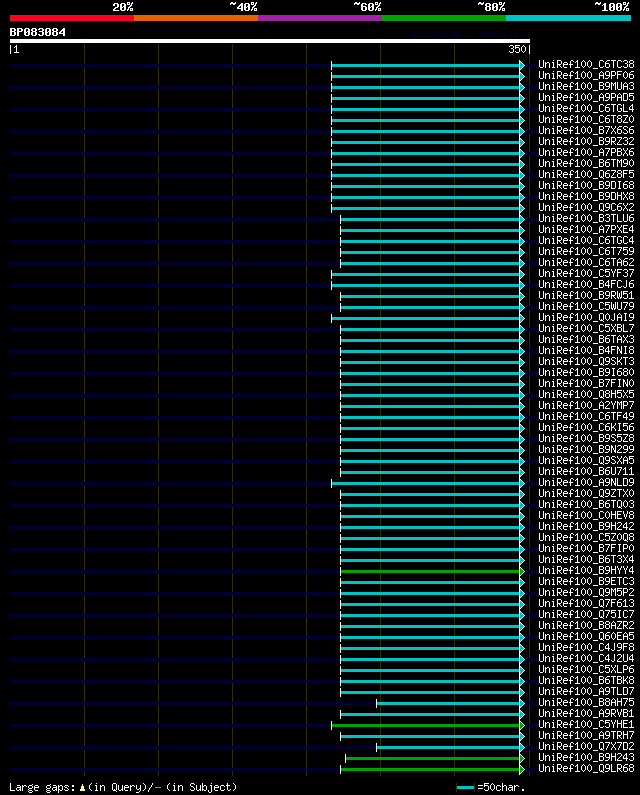Select hit label UniRef100_B6U711

pyautogui.click(x=586, y=471)
